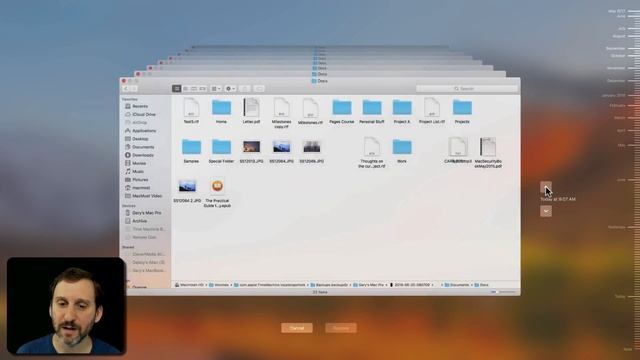Image resolution: width=640 pixels, height=360 pixels.
Task: Select Gary's Mac Pro under Devices
Action: coord(143,213)
